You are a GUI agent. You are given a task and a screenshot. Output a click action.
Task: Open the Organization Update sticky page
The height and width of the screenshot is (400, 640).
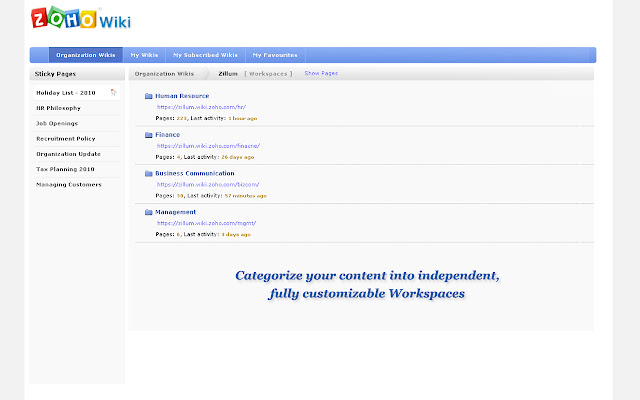coord(69,154)
